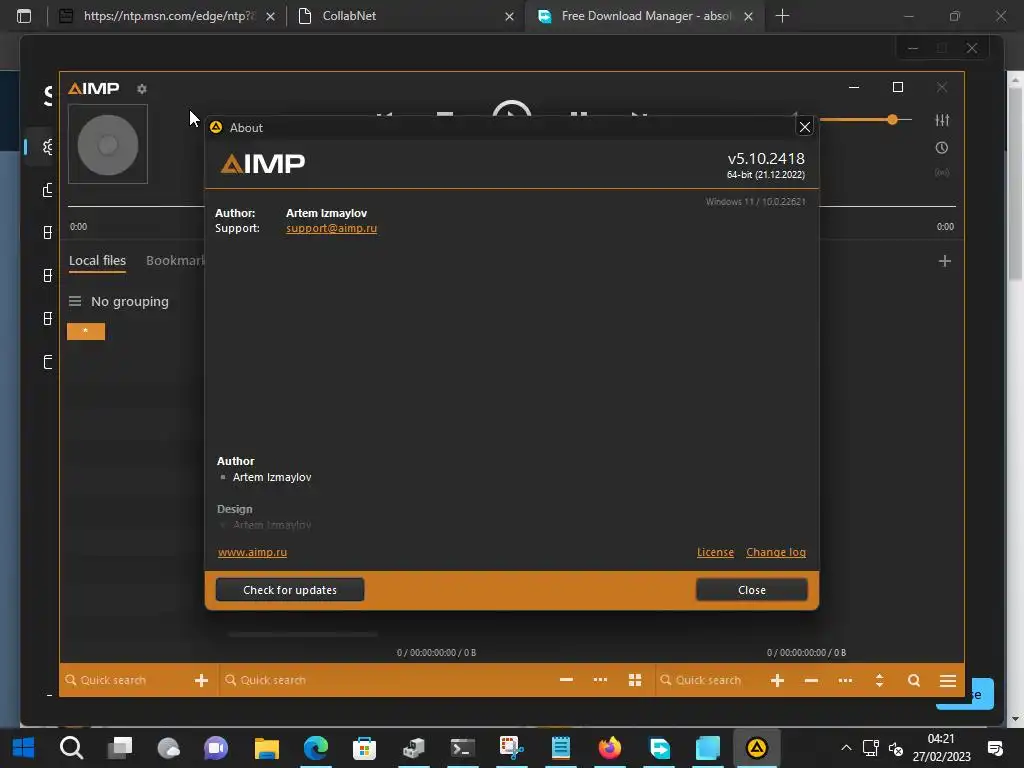Switch to the Bookmarks tab
The image size is (1024, 768).
(x=175, y=261)
